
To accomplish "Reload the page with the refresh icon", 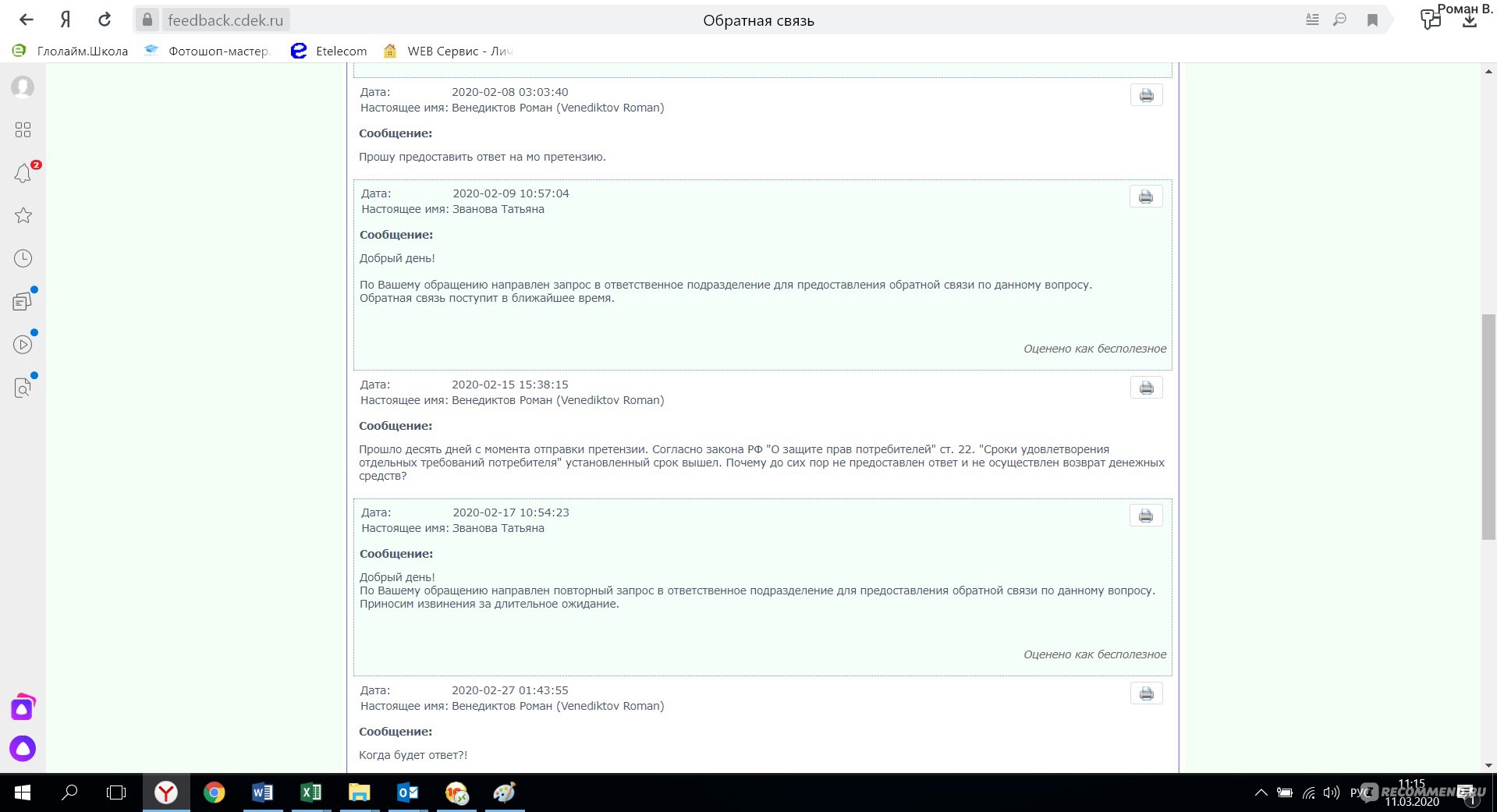I will (105, 20).
